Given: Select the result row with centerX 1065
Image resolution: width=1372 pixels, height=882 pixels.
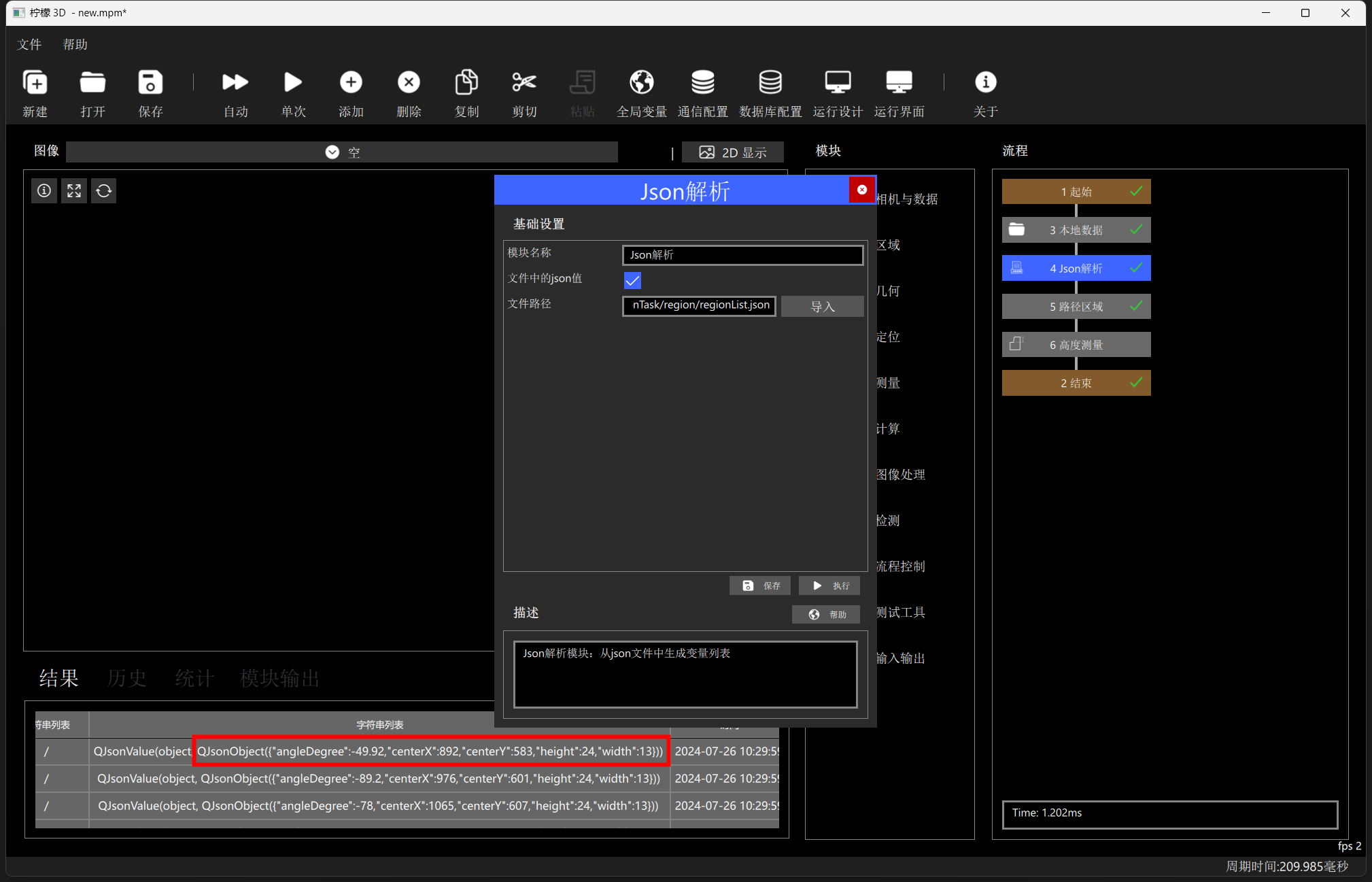Looking at the screenshot, I should [407, 806].
